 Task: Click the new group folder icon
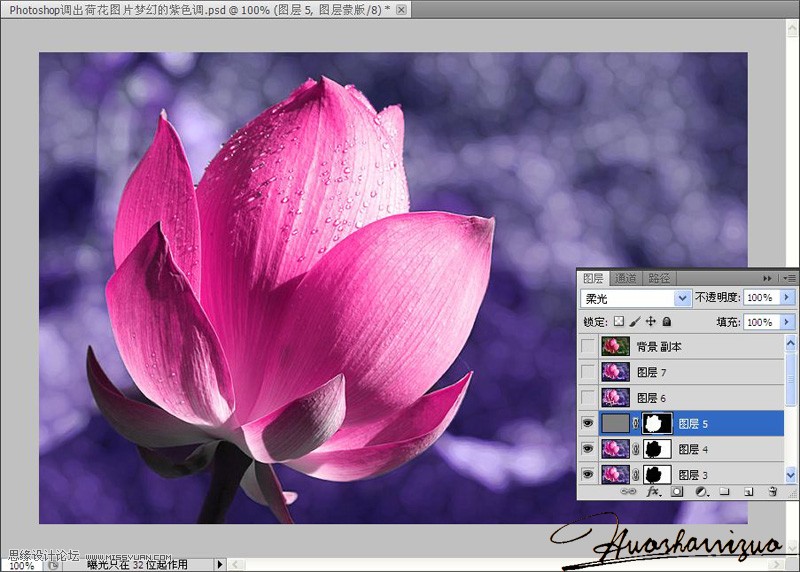point(724,491)
